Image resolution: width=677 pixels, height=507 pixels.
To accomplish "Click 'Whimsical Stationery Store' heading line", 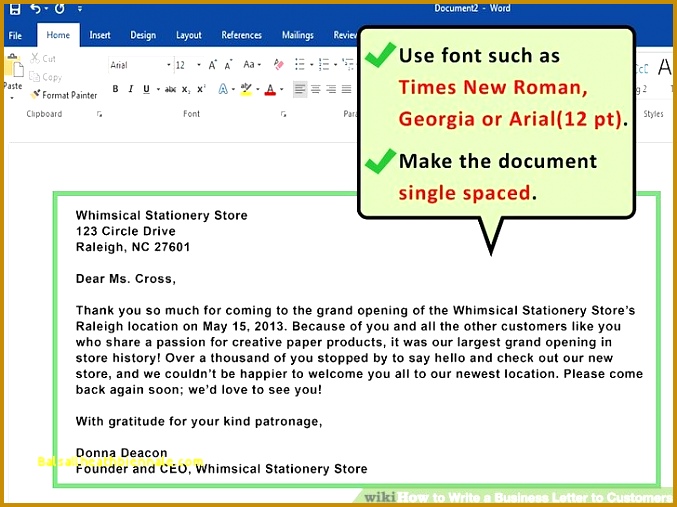I will pos(161,215).
